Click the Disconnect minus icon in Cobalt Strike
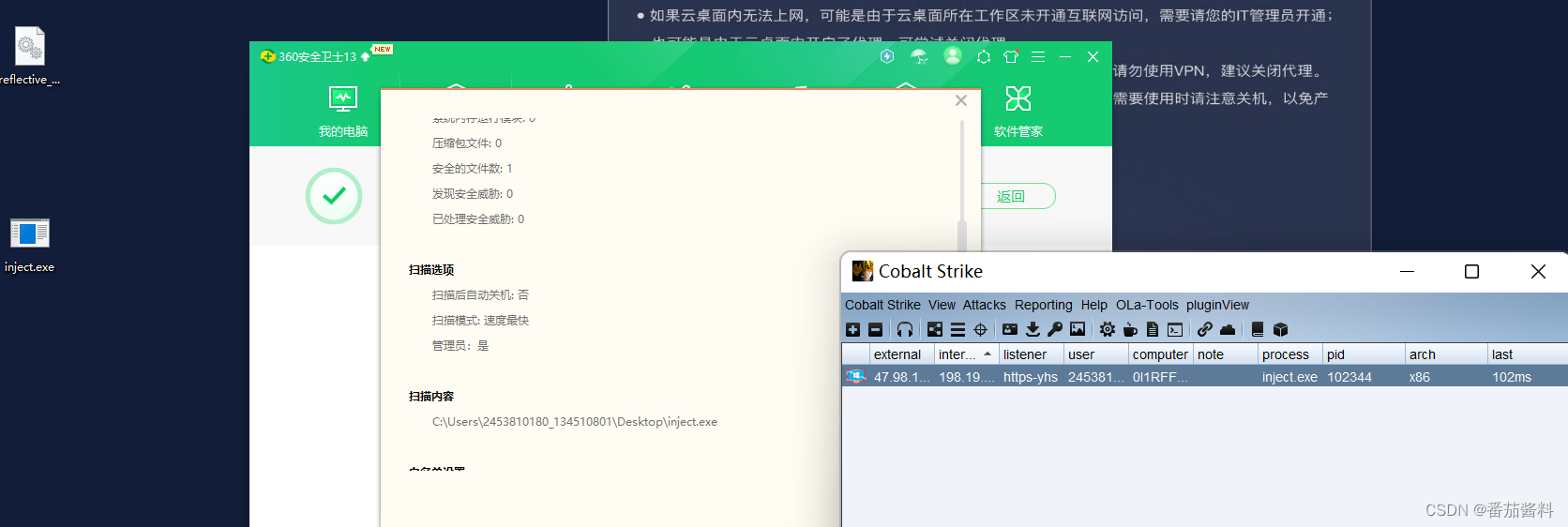Viewport: 1568px width, 527px height. tap(875, 329)
